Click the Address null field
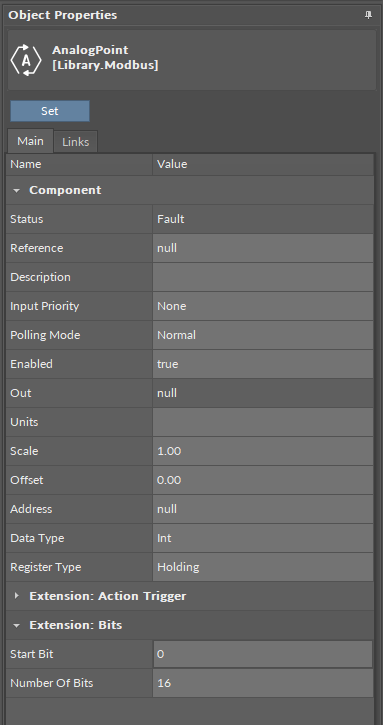This screenshot has width=383, height=725. [x=263, y=509]
